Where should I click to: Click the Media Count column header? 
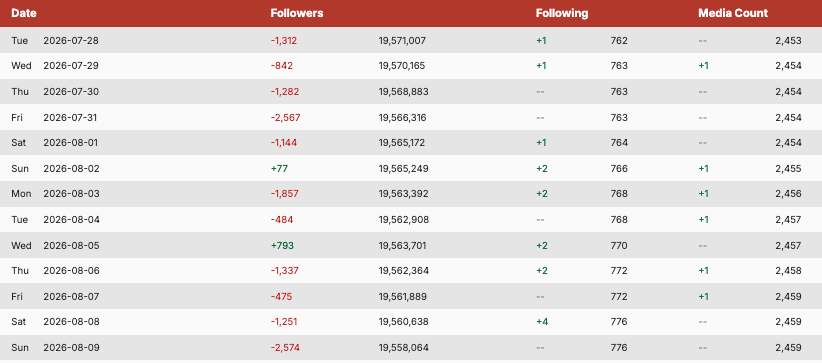[x=733, y=14]
